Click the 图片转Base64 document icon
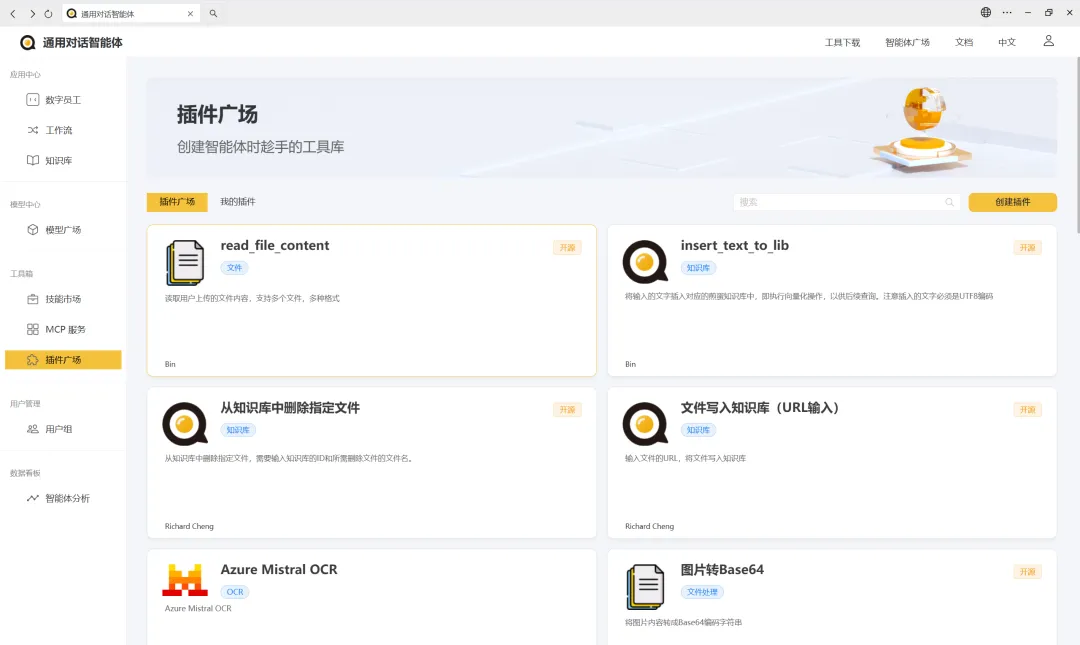The image size is (1080, 645). point(645,586)
